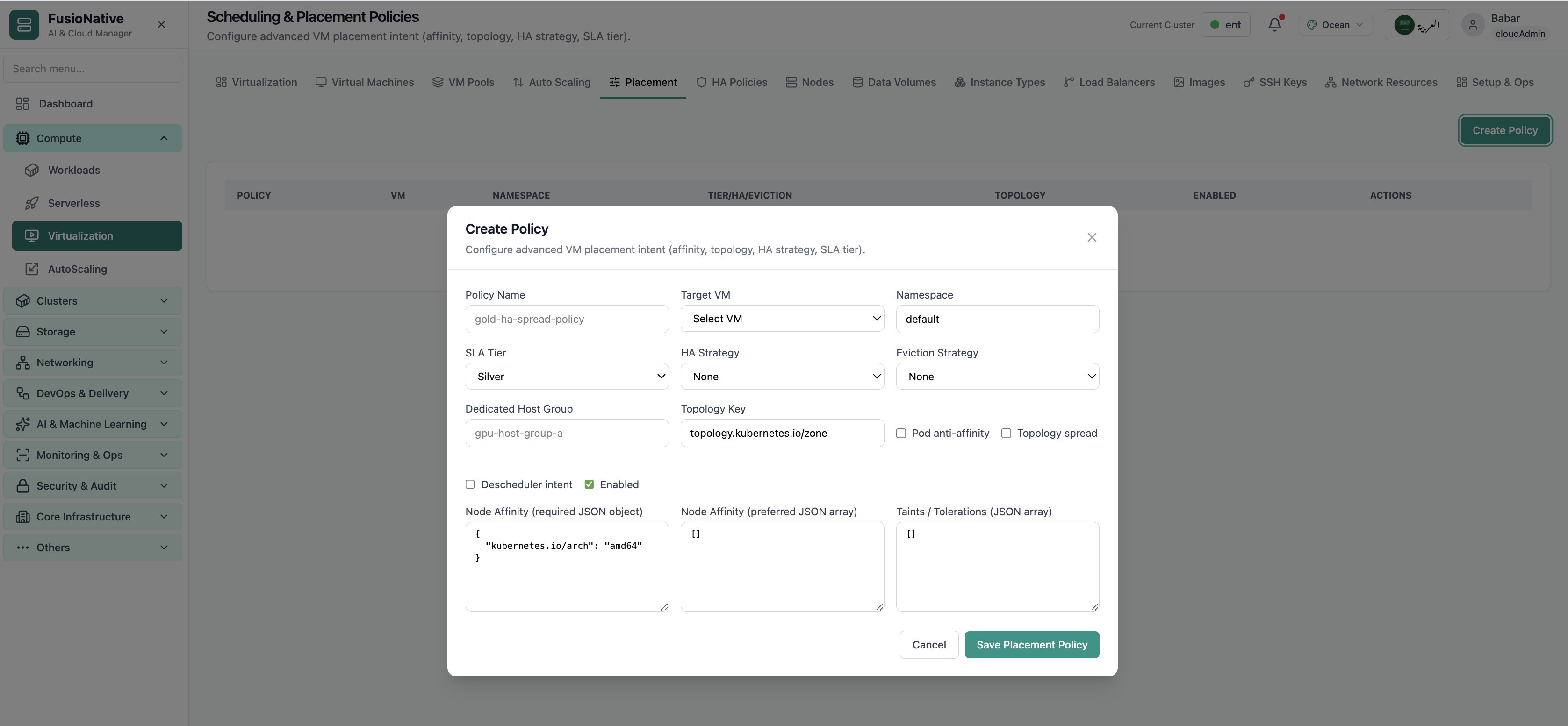The image size is (1568, 726).
Task: Switch to the VM Pools tab
Action: [463, 82]
